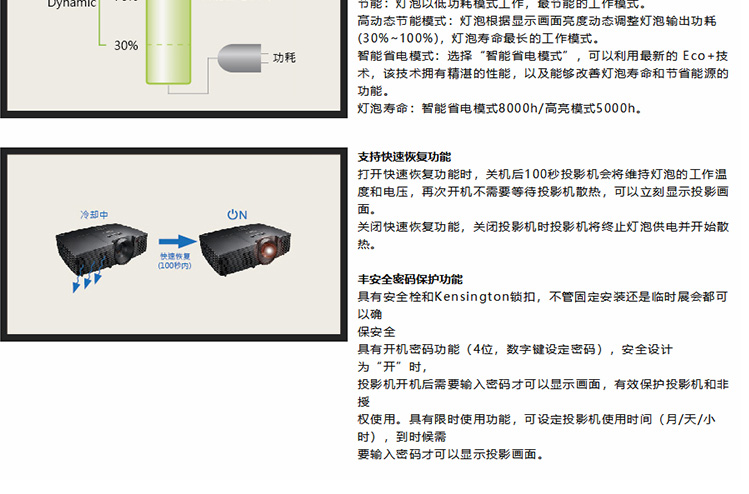Click the powered-on projector with lit lens
The width and height of the screenshot is (749, 494).
coord(245,248)
